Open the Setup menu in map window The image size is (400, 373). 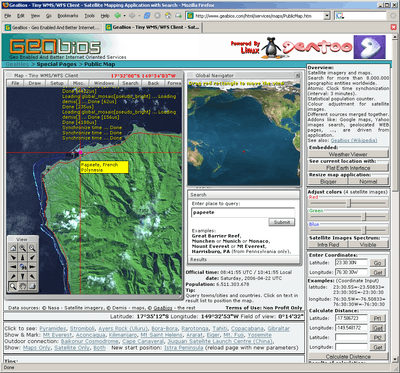click(57, 83)
